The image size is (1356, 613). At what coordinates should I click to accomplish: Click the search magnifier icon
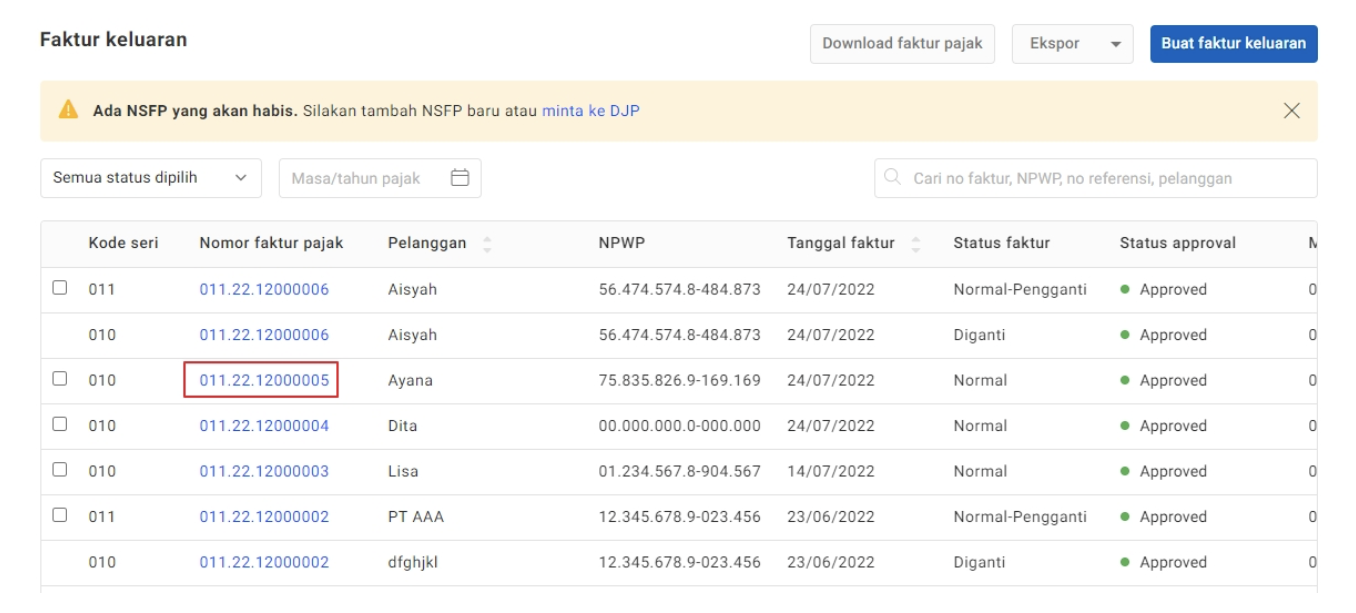893,178
